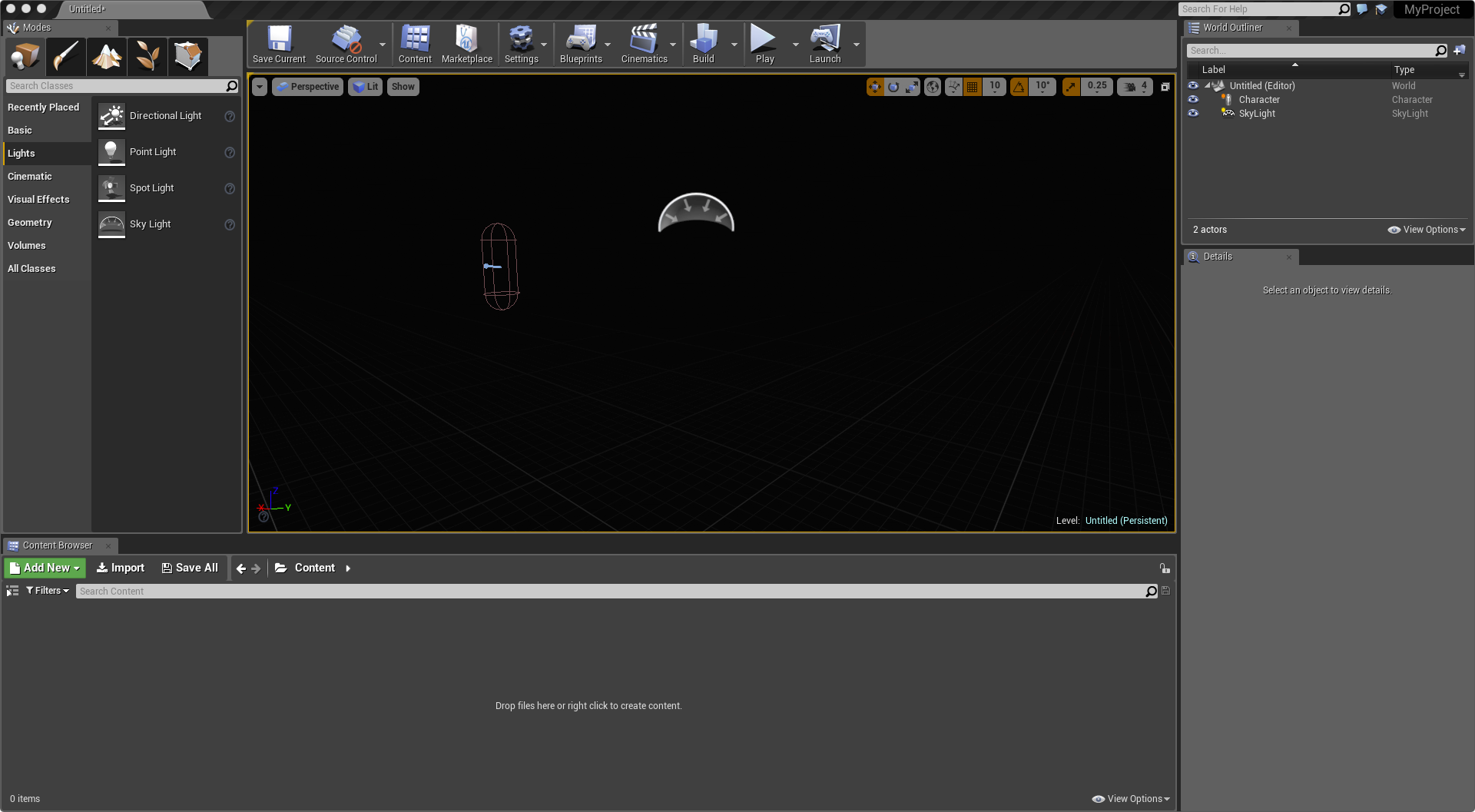Toggle grid snapping on or off
The width and height of the screenshot is (1475, 812).
tap(973, 87)
